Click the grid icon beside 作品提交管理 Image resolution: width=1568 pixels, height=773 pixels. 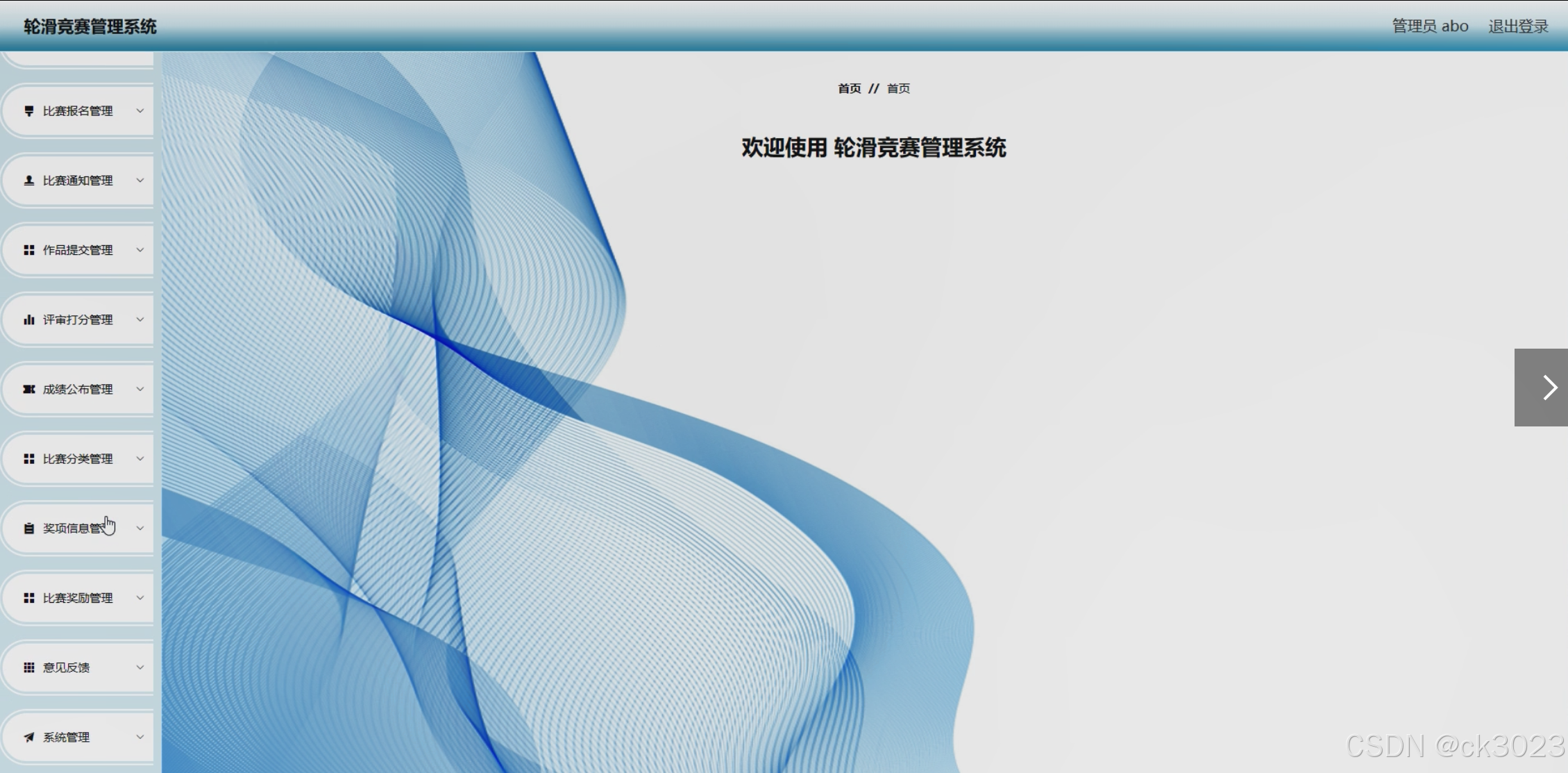tap(28, 250)
